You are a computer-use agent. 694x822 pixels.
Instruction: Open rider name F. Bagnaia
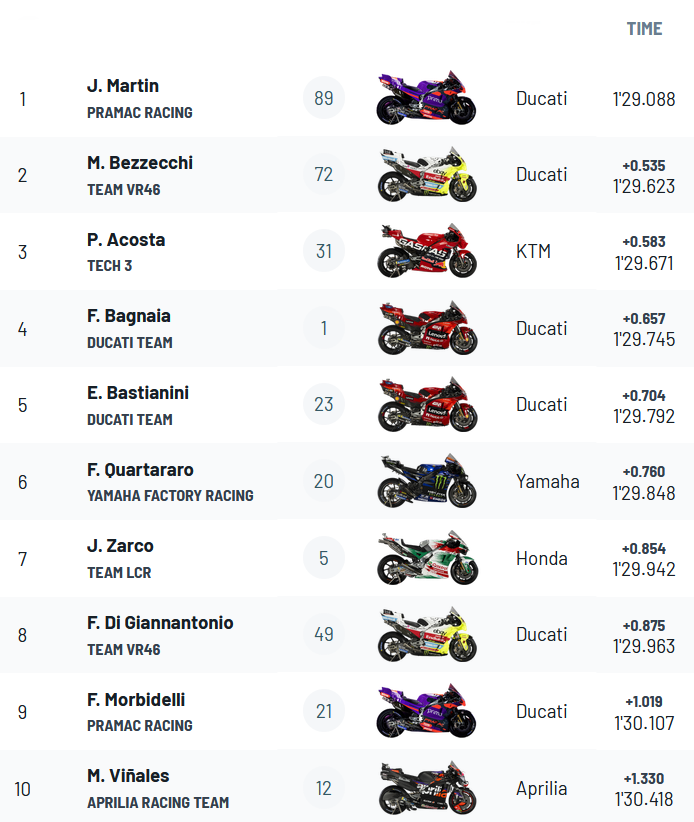coord(128,316)
